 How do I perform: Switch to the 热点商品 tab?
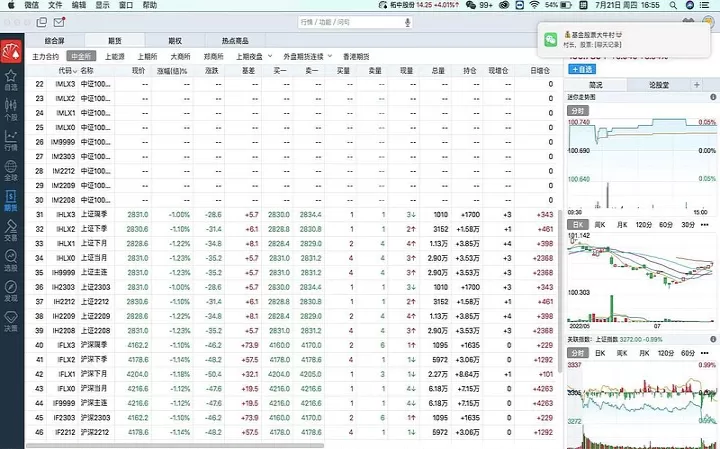(x=235, y=41)
